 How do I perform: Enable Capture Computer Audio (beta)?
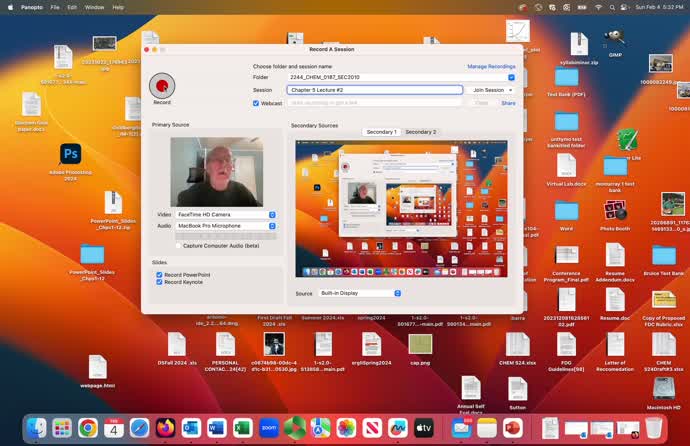[x=179, y=245]
